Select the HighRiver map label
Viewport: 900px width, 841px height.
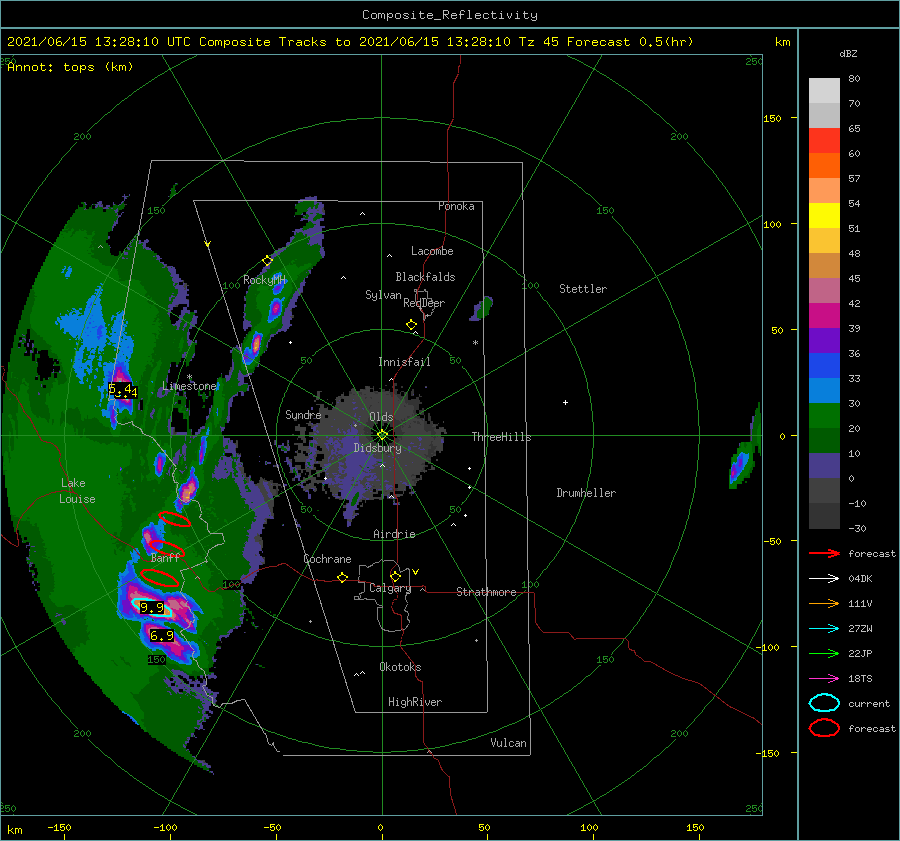pyautogui.click(x=415, y=702)
